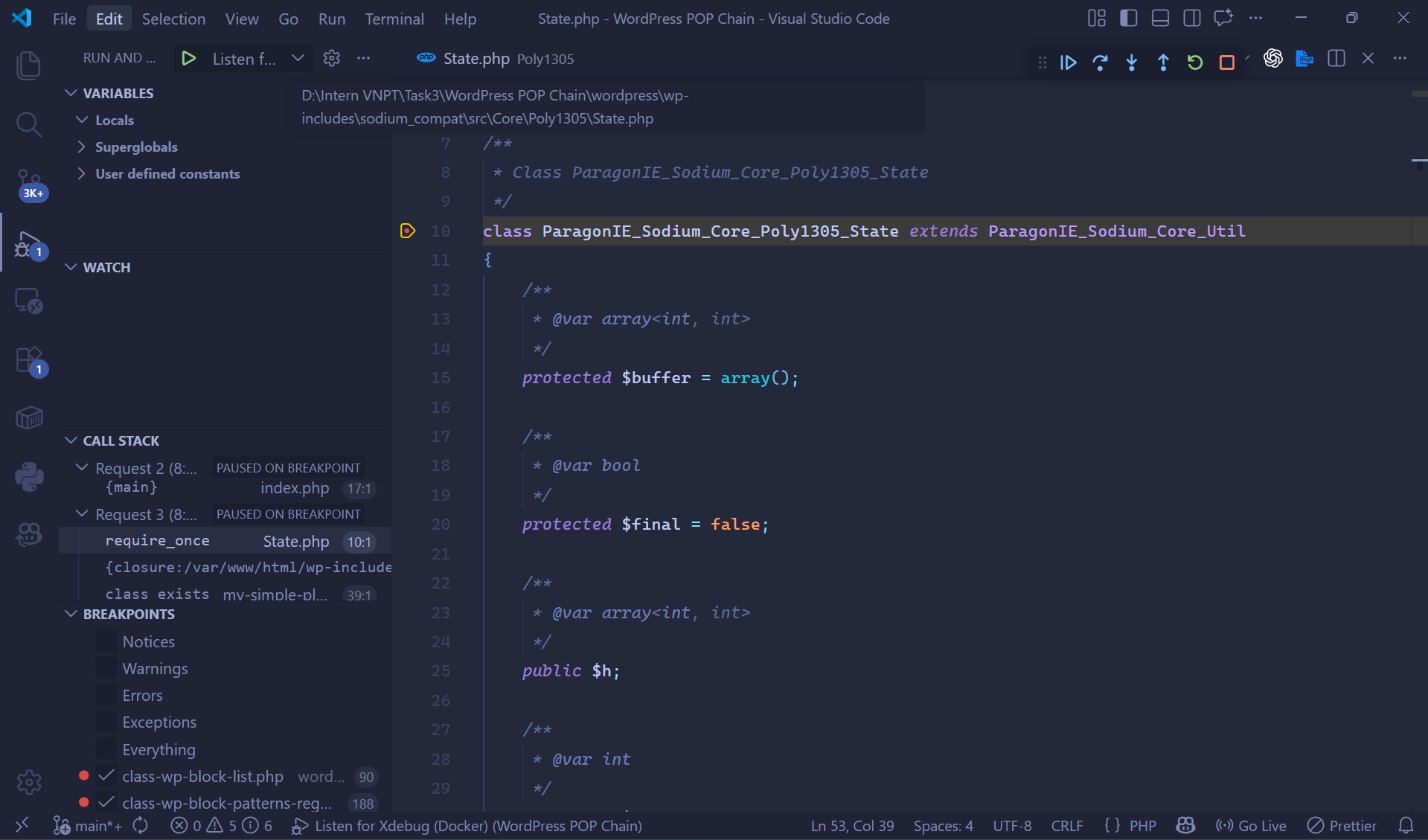Step over the current line

tap(1100, 62)
